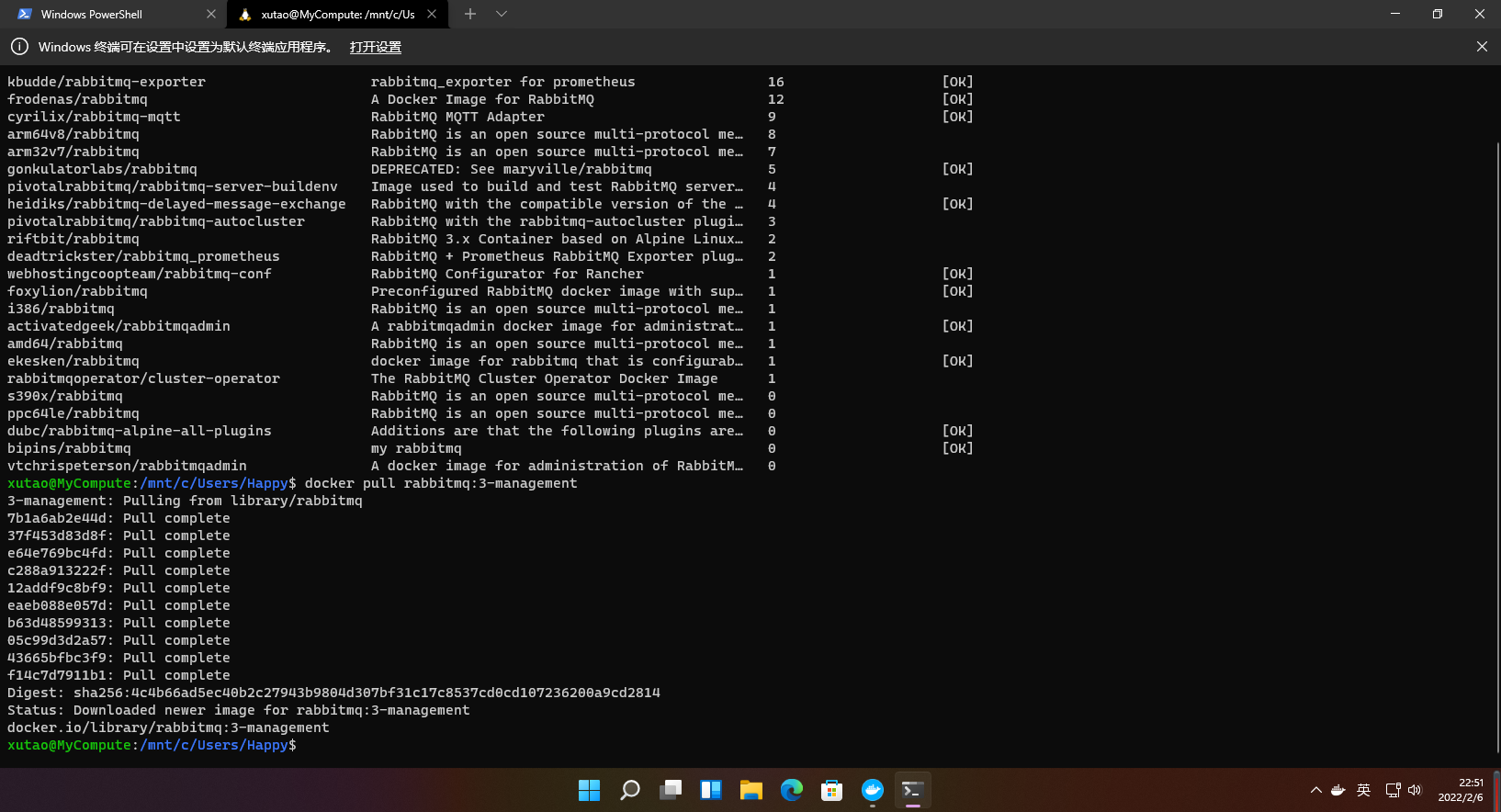Click the Docker whale in the system tray
Image resolution: width=1501 pixels, height=812 pixels.
1338,790
